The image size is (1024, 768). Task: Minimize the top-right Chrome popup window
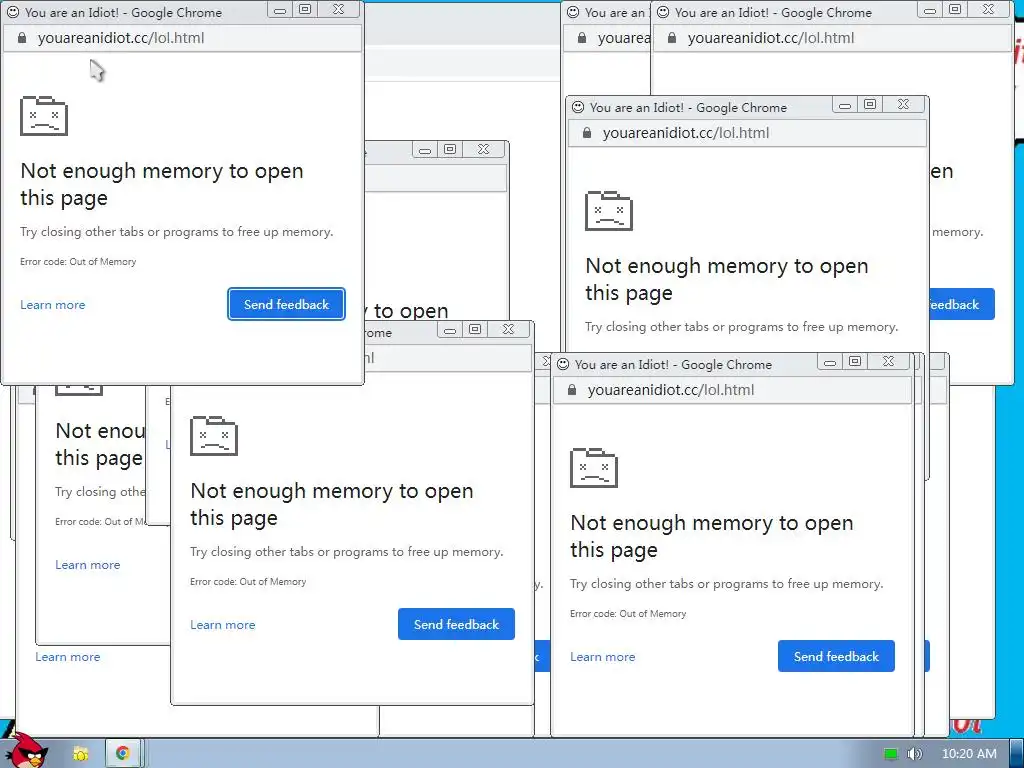[x=929, y=10]
